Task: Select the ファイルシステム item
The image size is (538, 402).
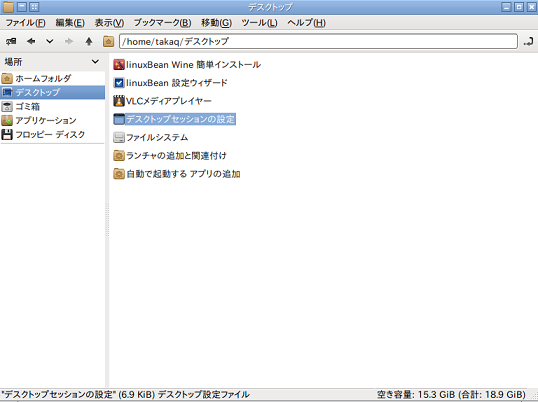Action: [151, 137]
